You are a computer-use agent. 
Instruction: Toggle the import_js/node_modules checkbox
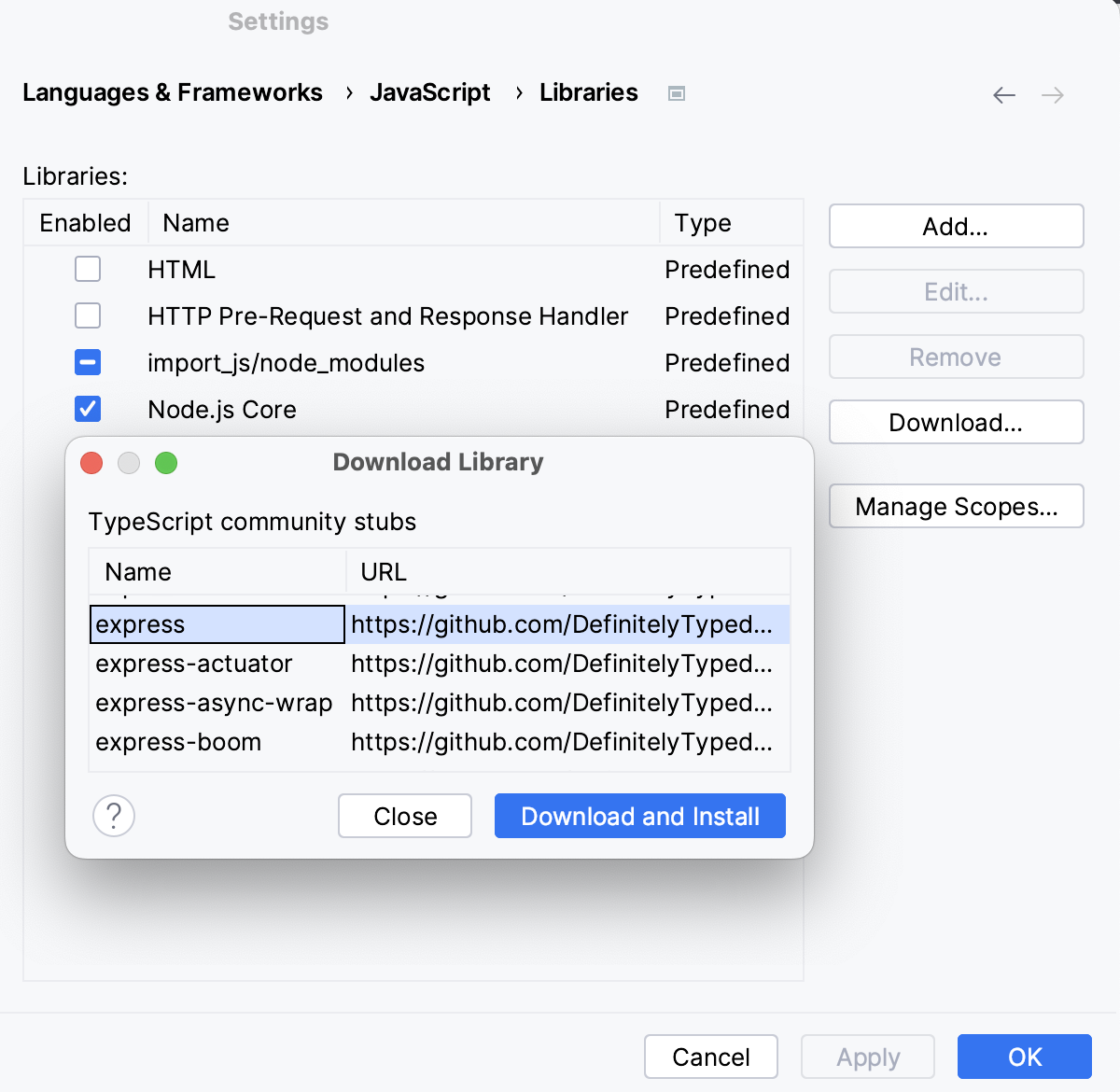point(87,362)
